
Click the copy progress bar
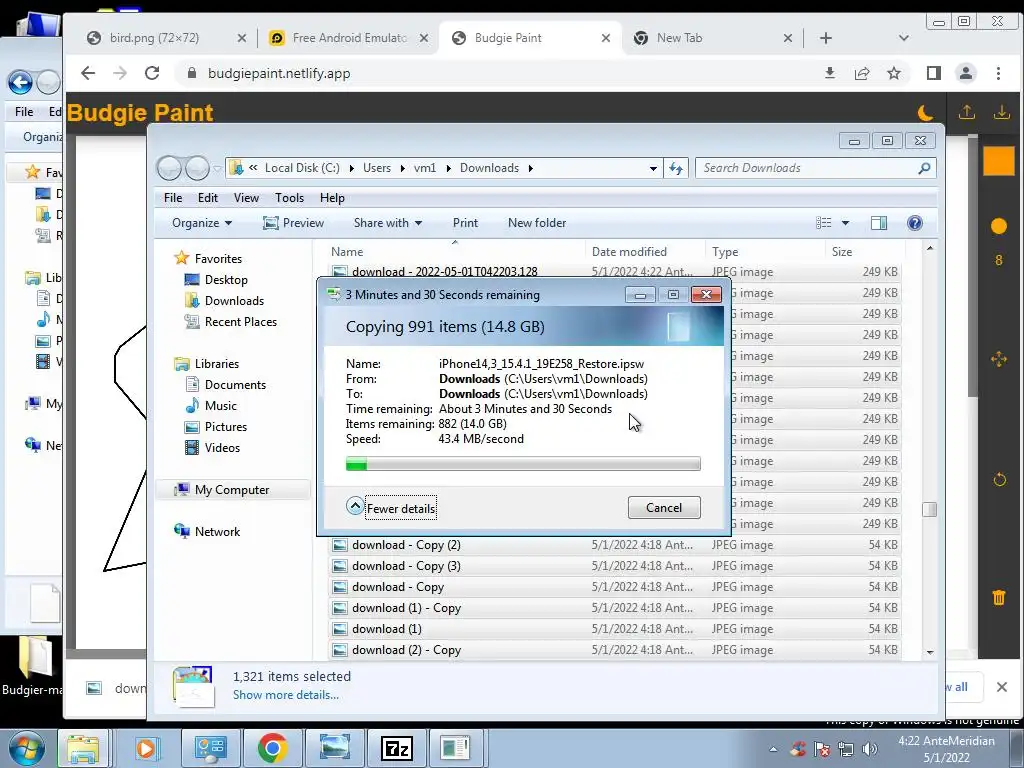coord(523,464)
